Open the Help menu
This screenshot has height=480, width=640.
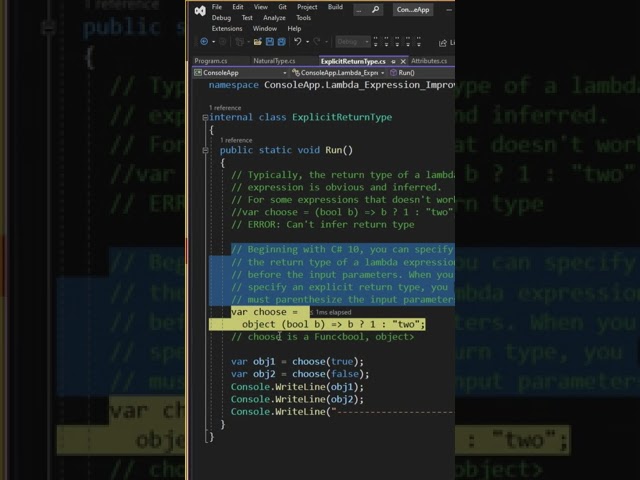point(294,29)
